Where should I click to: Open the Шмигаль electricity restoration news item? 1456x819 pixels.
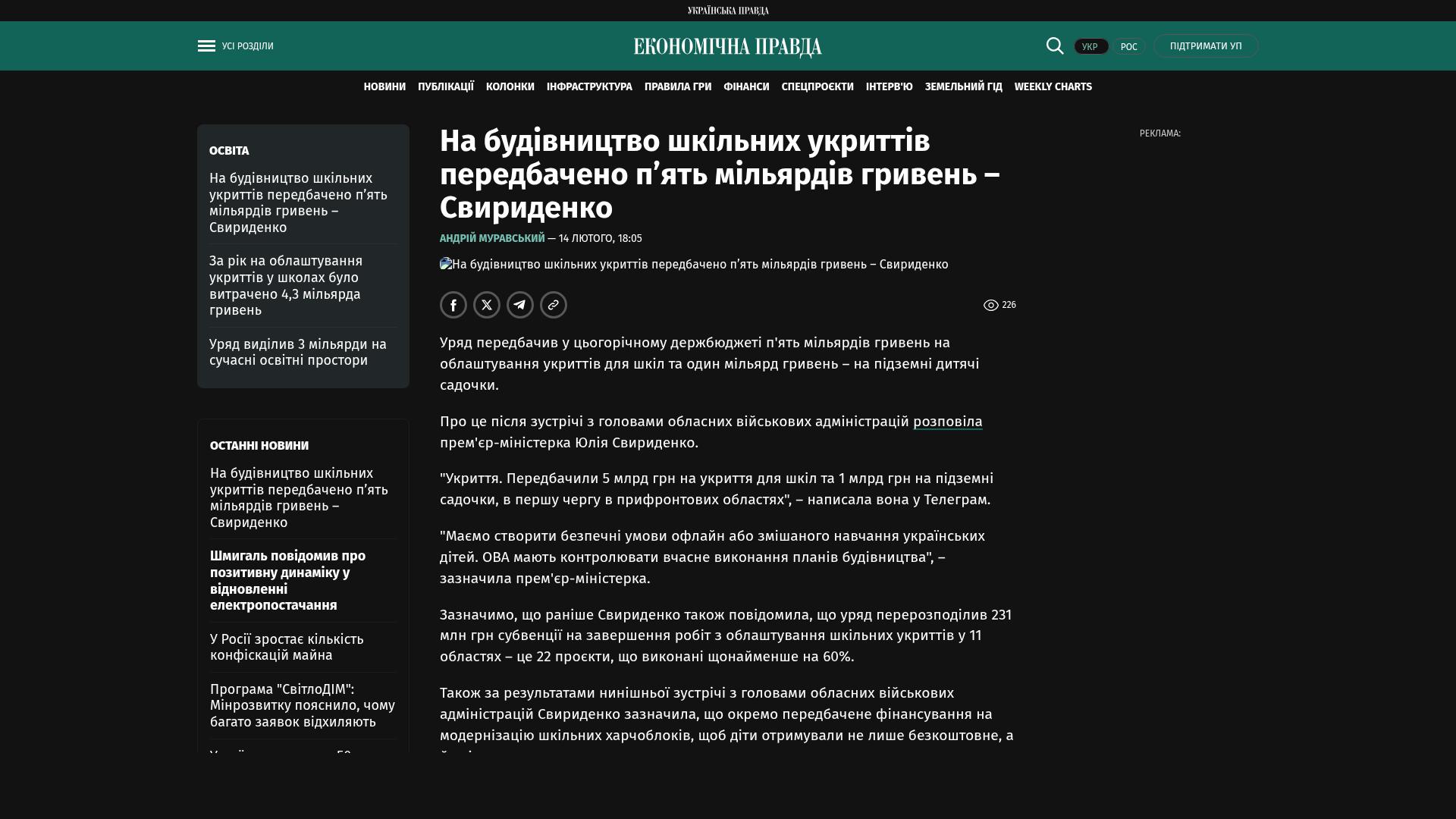pos(288,580)
